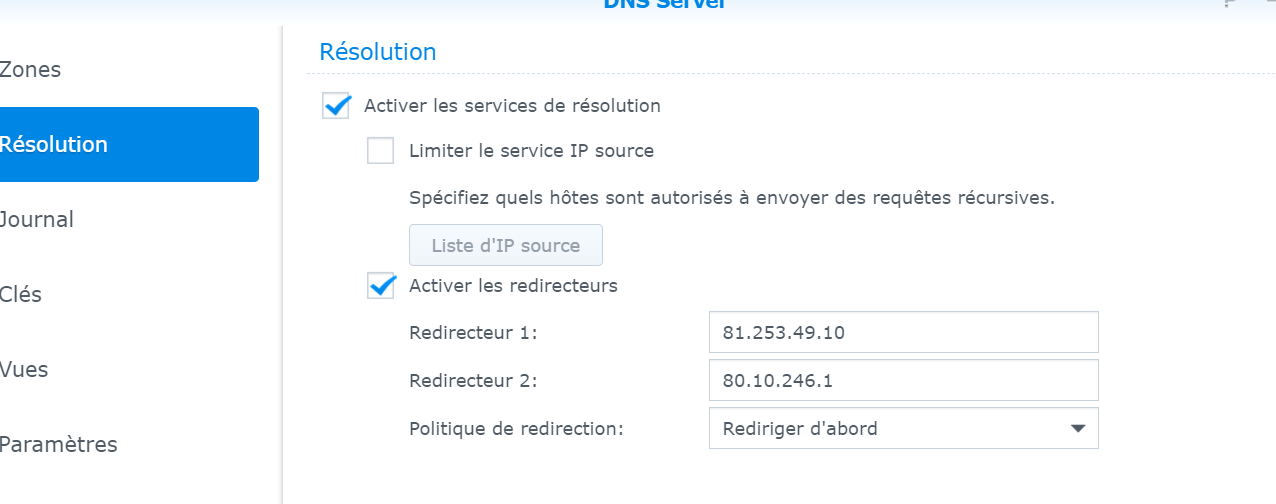Click the "Spécifiez quels hôtes" description text
1276x504 pixels.
pyautogui.click(x=731, y=197)
